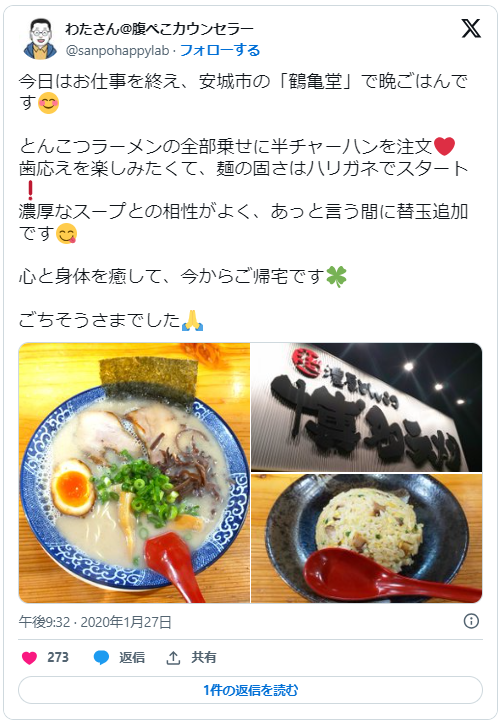Click the 返信 reply label
501x723 pixels.
click(132, 658)
